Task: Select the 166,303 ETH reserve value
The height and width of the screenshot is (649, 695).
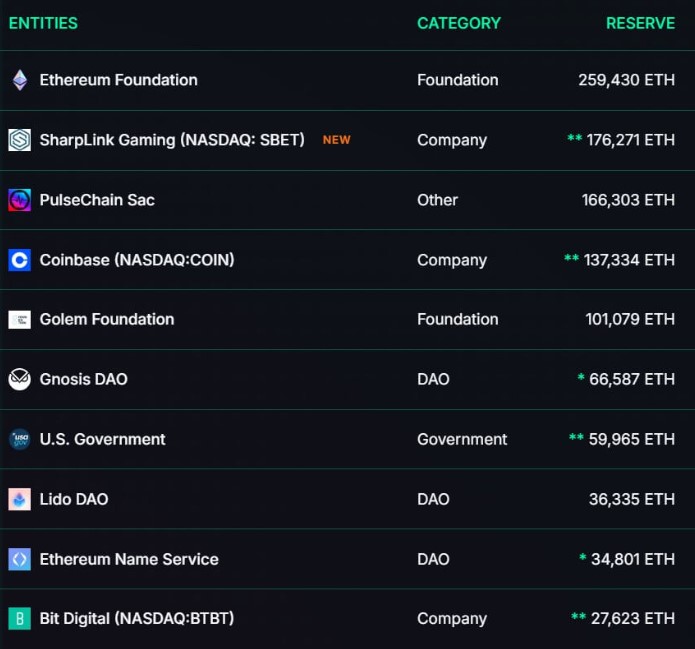Action: (629, 200)
